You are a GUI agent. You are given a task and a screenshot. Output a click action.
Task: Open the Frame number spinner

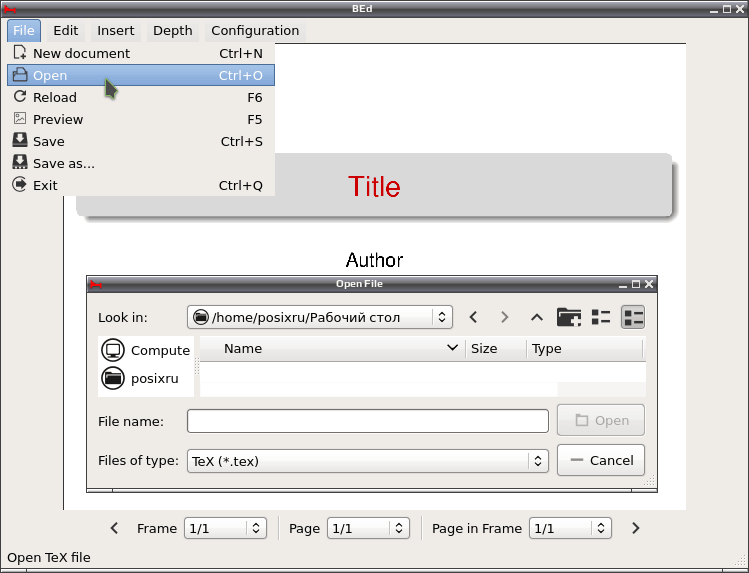(225, 528)
